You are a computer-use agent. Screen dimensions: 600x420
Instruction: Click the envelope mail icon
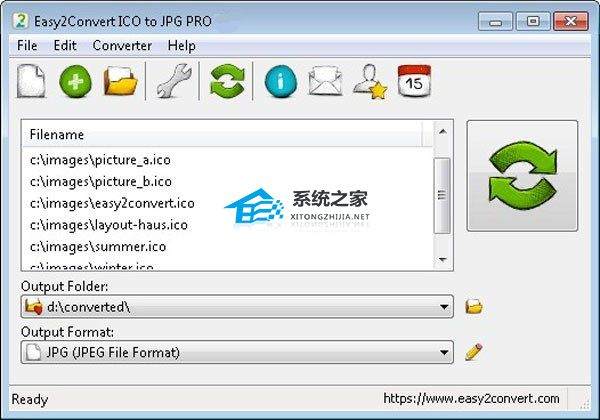325,81
